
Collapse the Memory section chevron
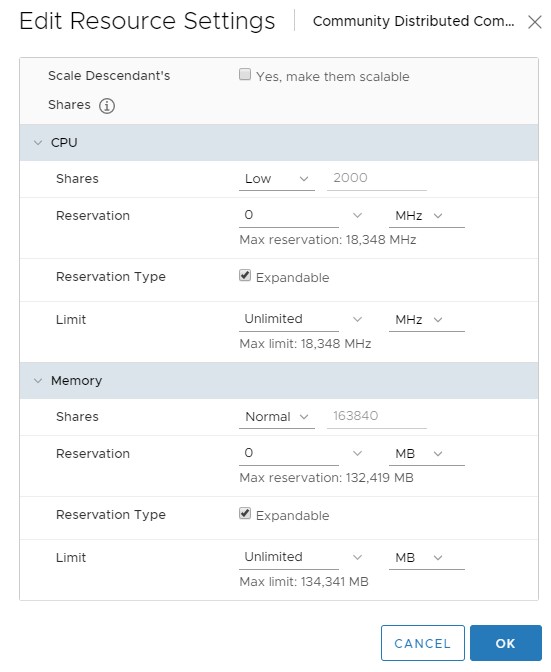click(38, 381)
